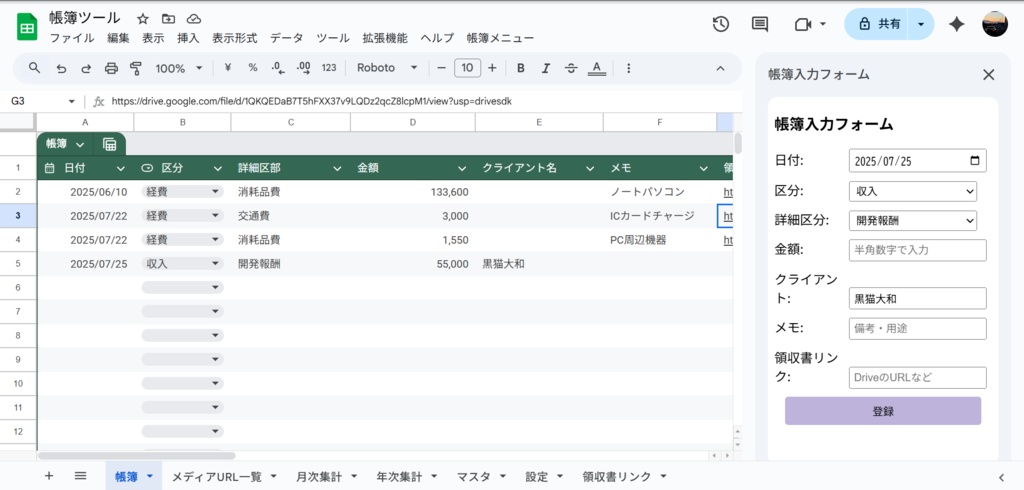Open the 日付 calendar picker icon
The image size is (1024, 490).
pos(975,160)
